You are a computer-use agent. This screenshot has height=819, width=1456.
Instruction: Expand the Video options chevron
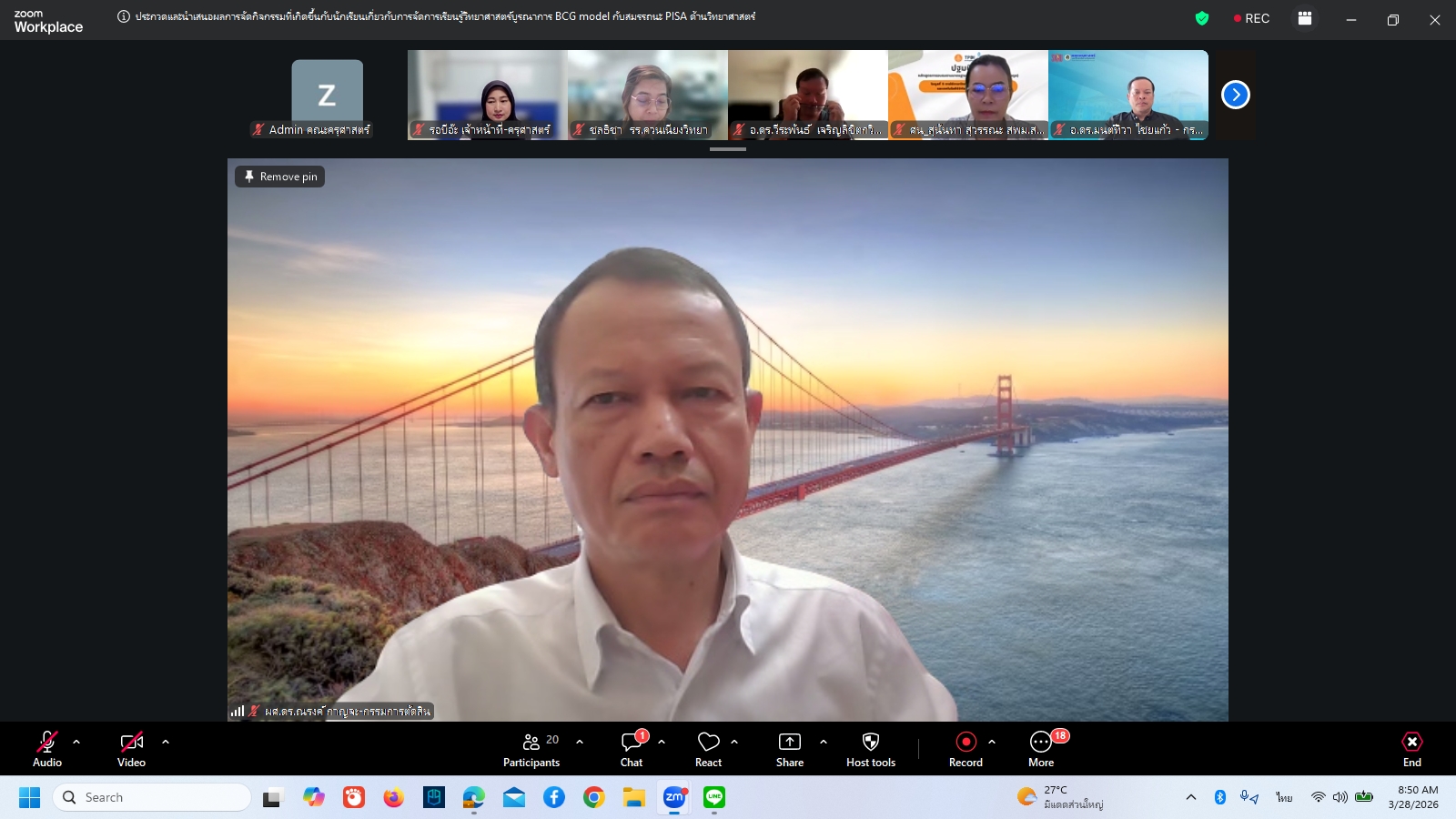point(166,742)
